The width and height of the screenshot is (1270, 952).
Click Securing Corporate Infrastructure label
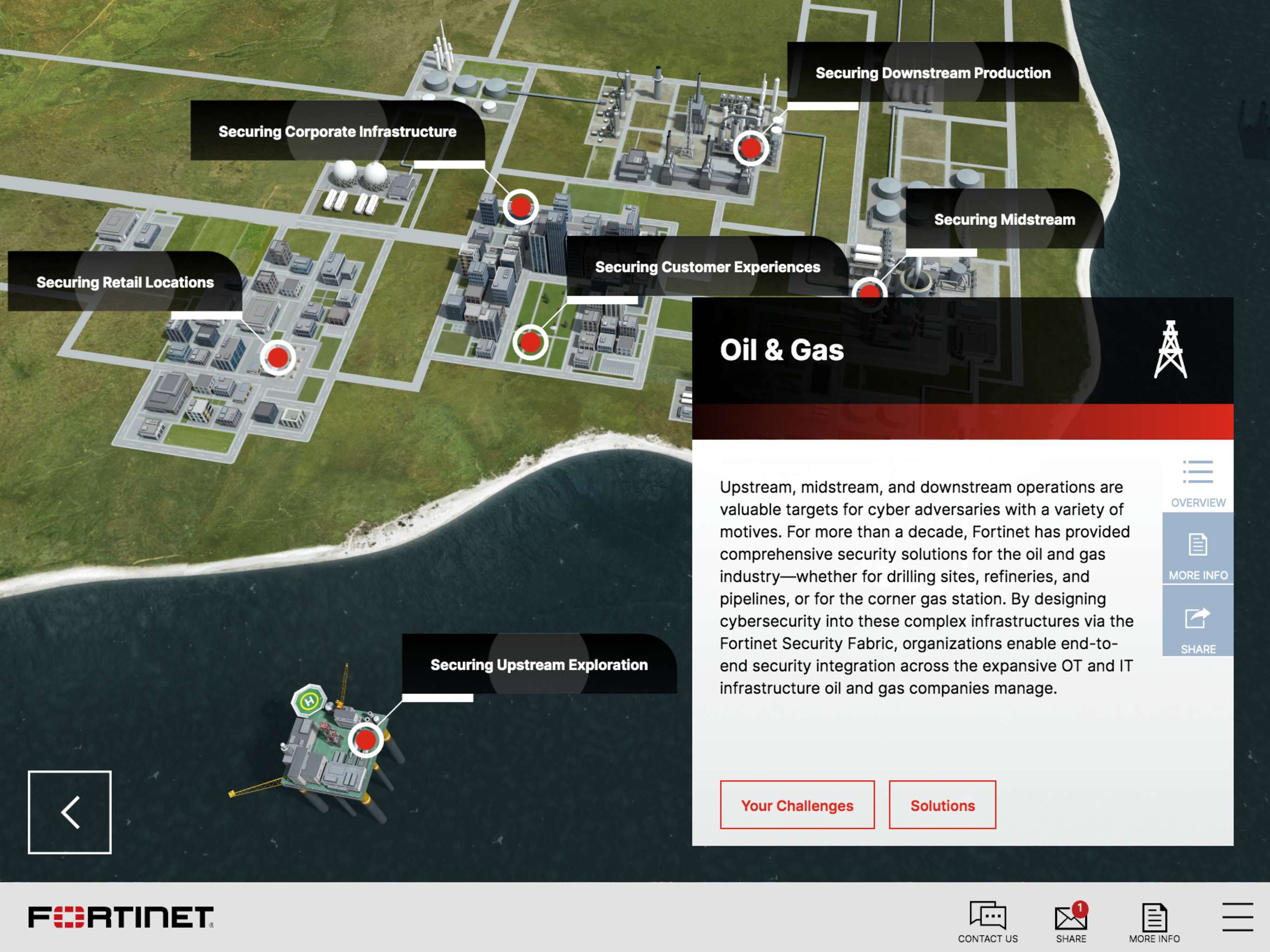337,132
